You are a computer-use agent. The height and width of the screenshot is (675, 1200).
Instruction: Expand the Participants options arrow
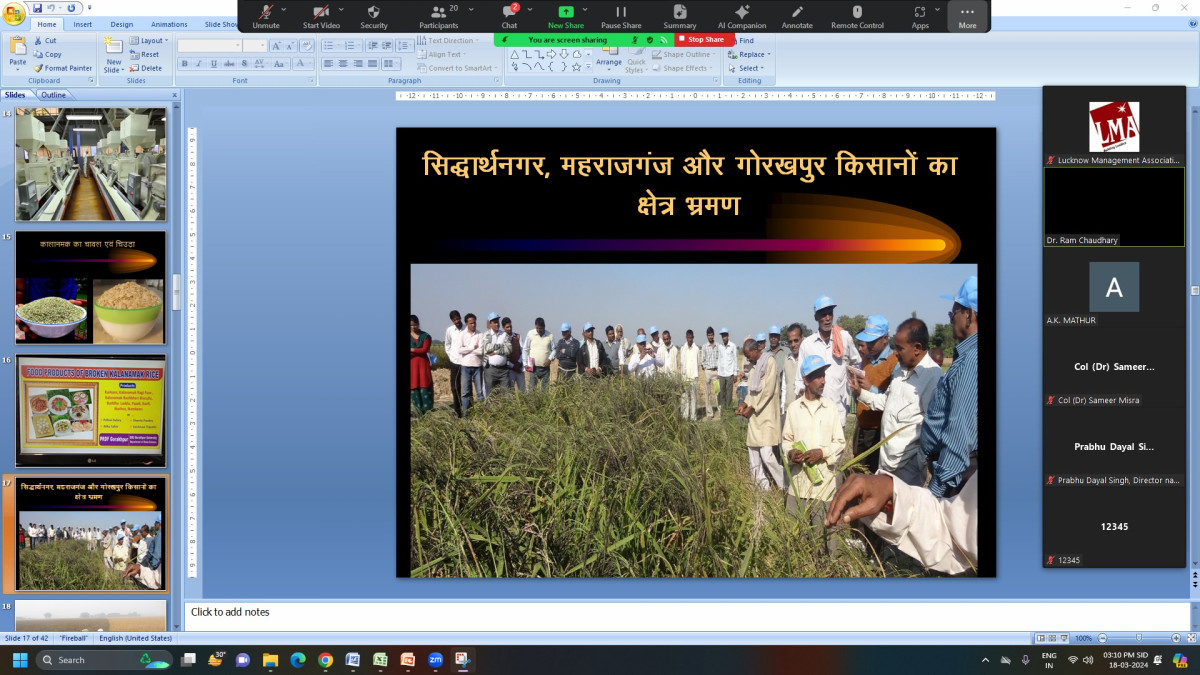[x=469, y=9]
